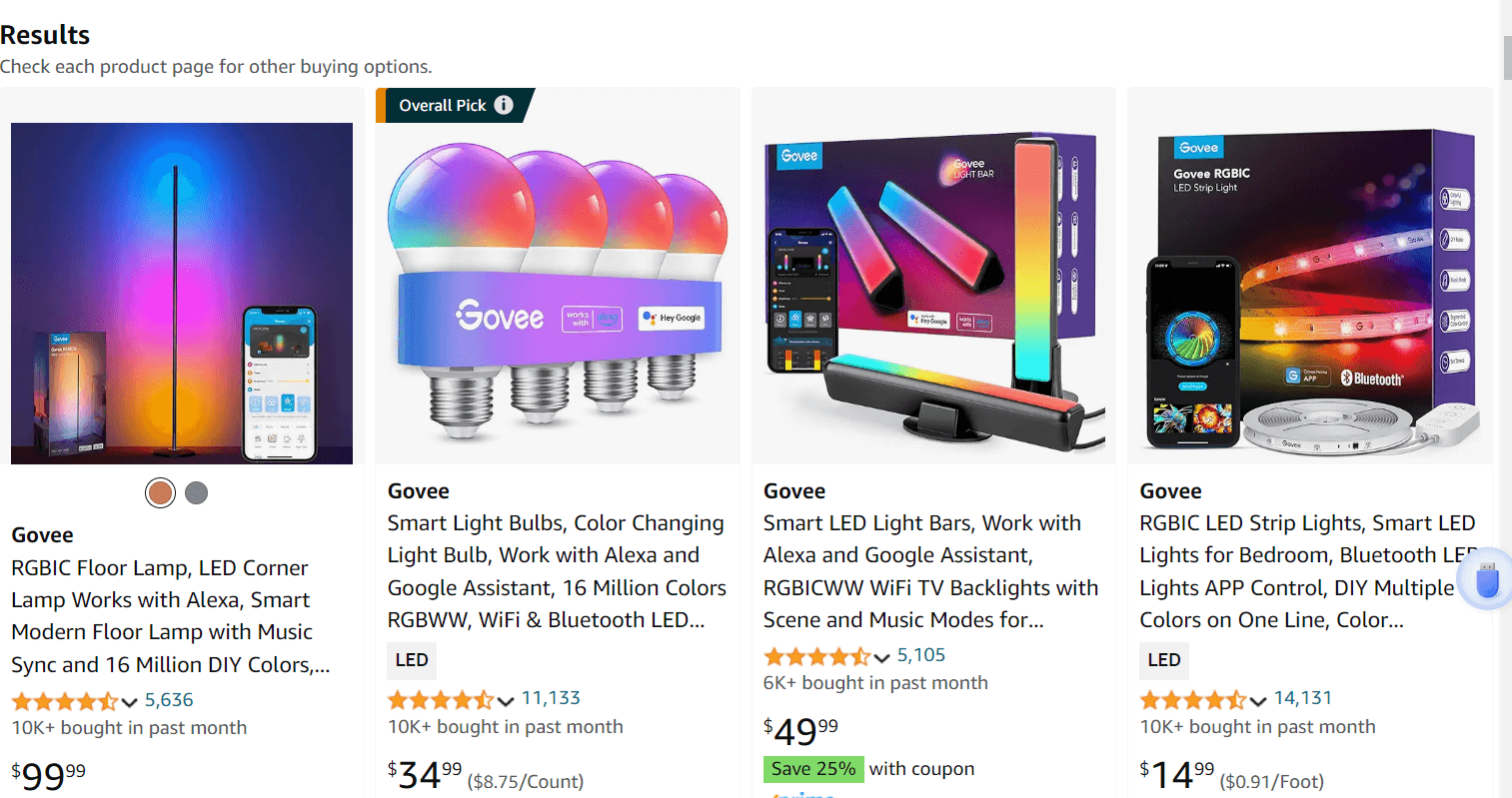
Task: Click star rating of the Smart Light Bulbs
Action: [x=441, y=699]
